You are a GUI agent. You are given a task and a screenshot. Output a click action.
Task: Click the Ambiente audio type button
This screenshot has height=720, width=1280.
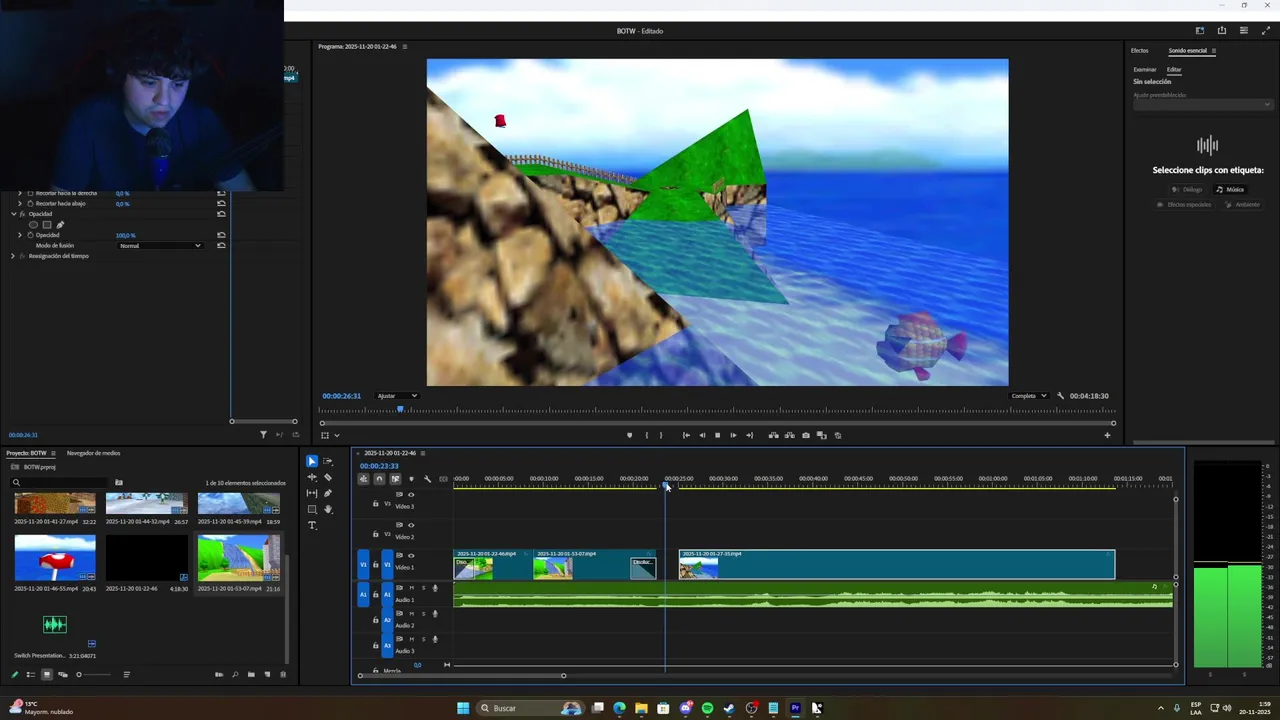coord(1243,205)
